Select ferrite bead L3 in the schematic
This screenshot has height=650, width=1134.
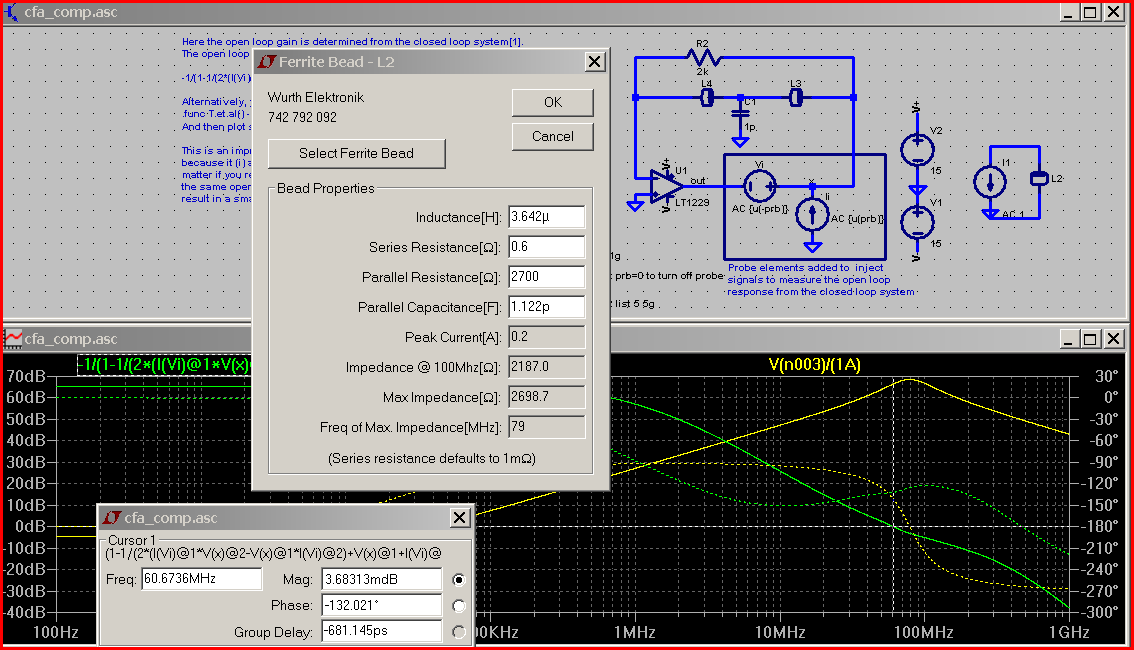pyautogui.click(x=796, y=97)
